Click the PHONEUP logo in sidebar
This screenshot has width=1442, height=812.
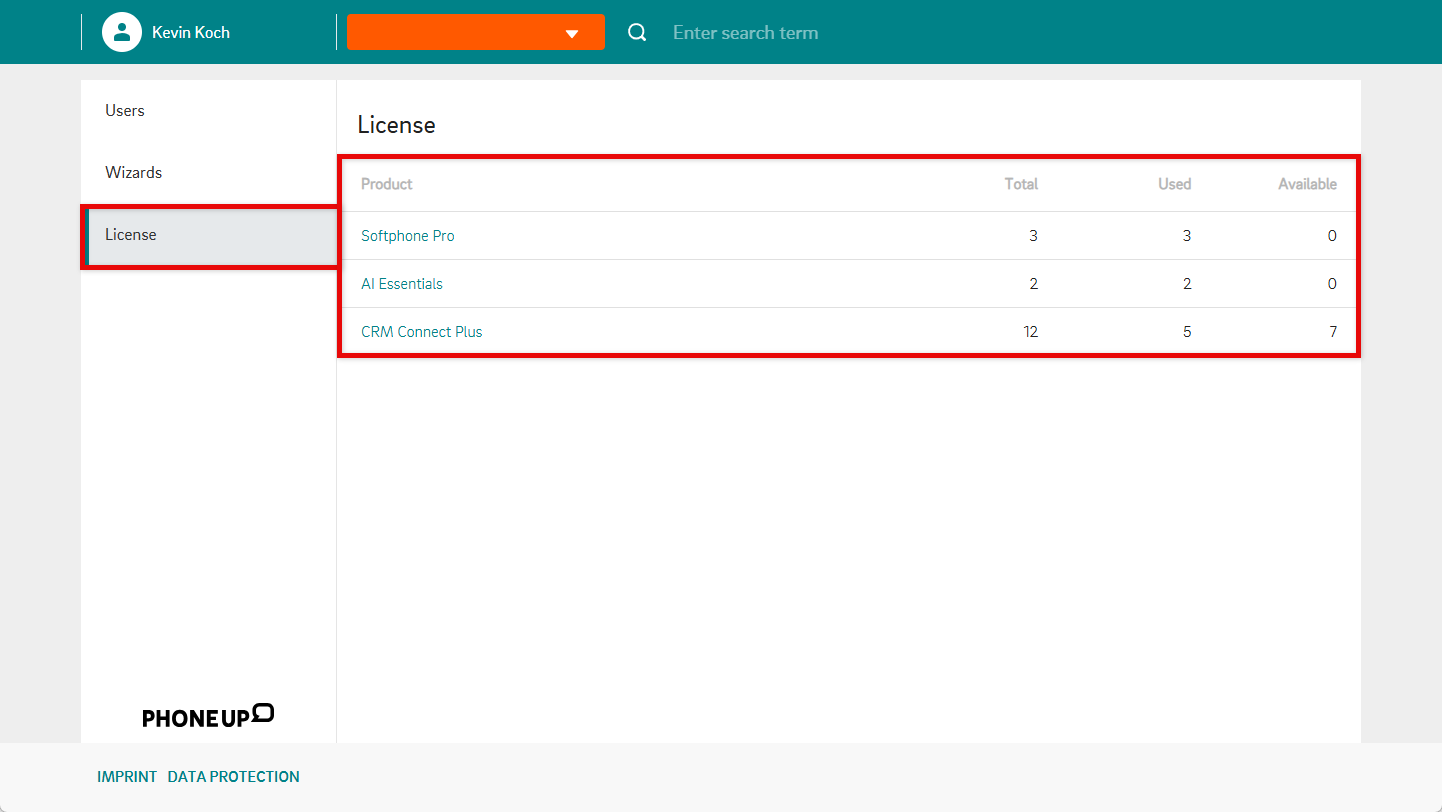pyautogui.click(x=208, y=715)
